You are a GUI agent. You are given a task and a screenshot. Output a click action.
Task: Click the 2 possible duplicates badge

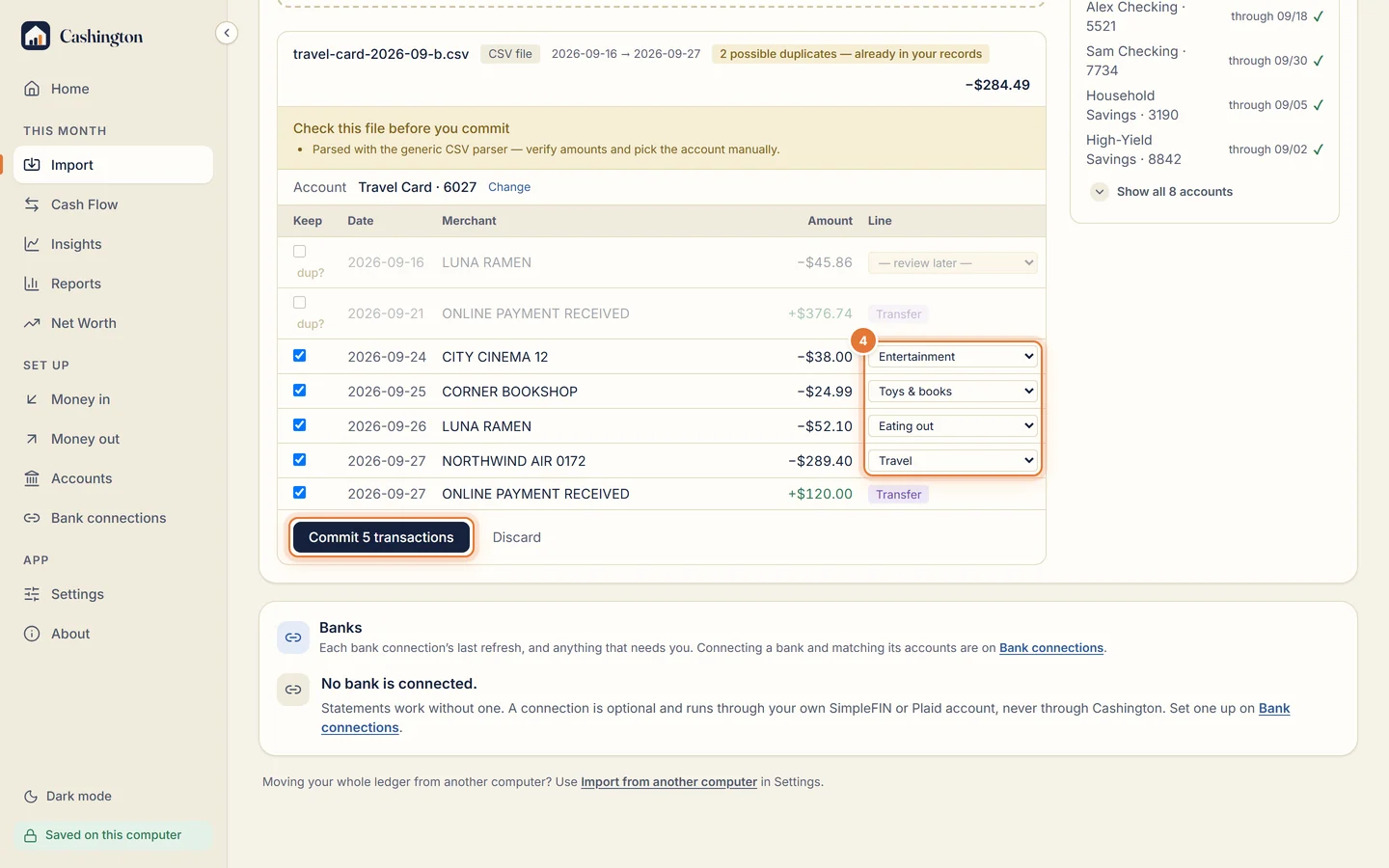(851, 54)
